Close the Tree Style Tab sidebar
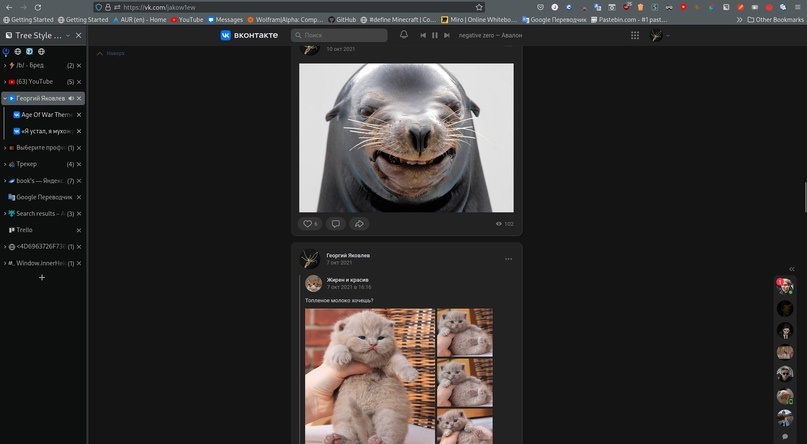Image resolution: width=807 pixels, height=444 pixels. click(x=78, y=35)
